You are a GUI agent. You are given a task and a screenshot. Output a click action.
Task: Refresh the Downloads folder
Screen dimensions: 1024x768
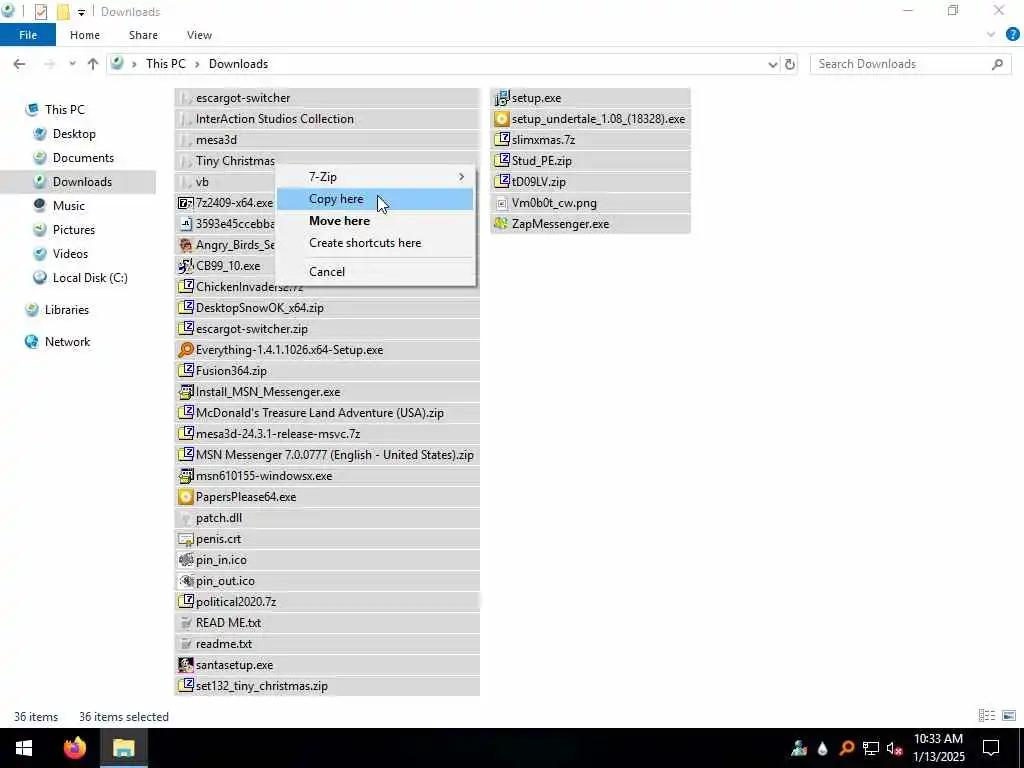(790, 64)
